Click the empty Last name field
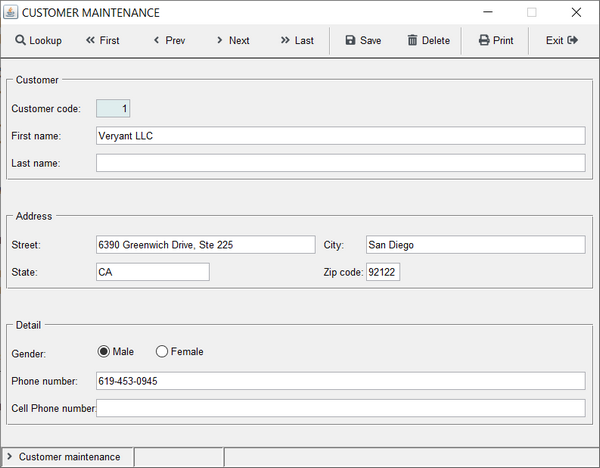The image size is (600, 468). point(340,163)
